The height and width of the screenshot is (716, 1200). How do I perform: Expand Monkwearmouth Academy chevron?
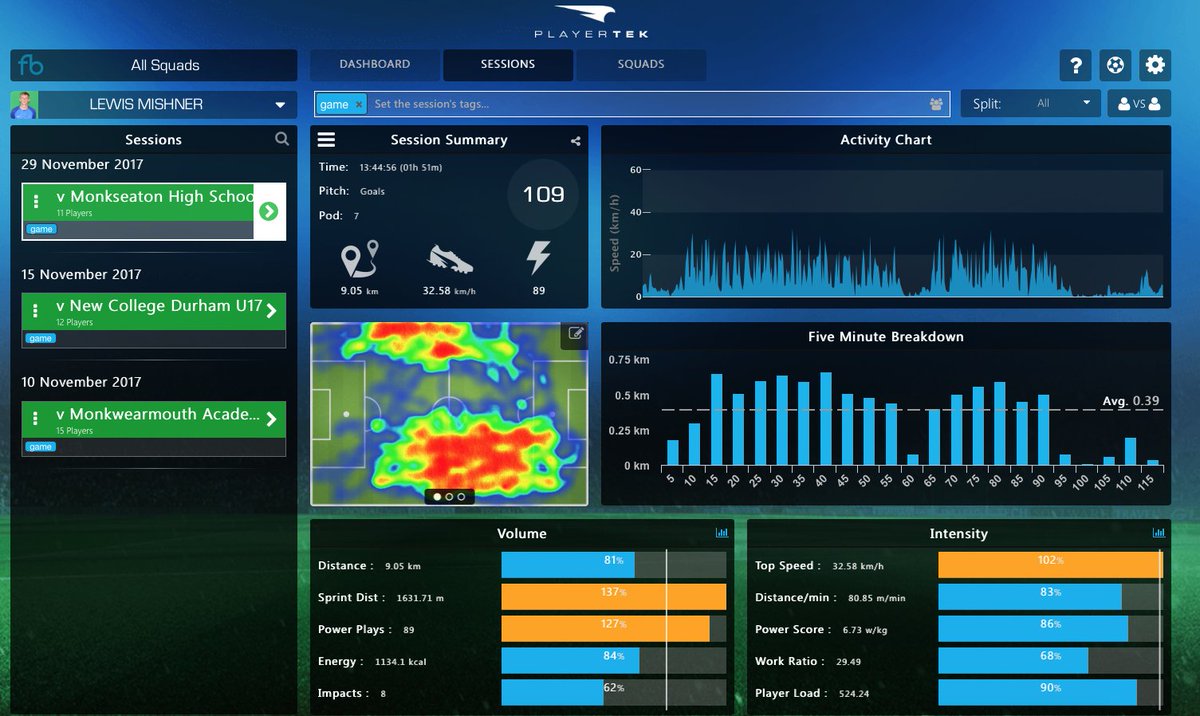point(272,419)
